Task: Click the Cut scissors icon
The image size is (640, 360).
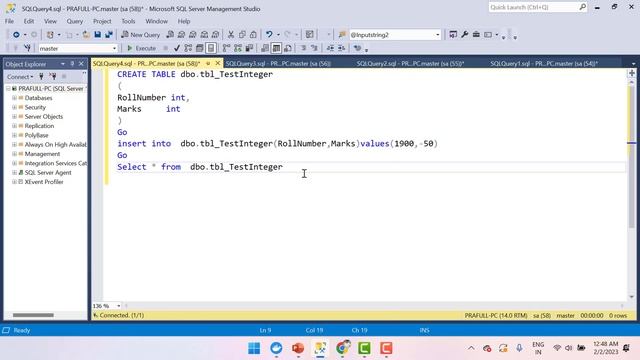Action: tap(231, 35)
